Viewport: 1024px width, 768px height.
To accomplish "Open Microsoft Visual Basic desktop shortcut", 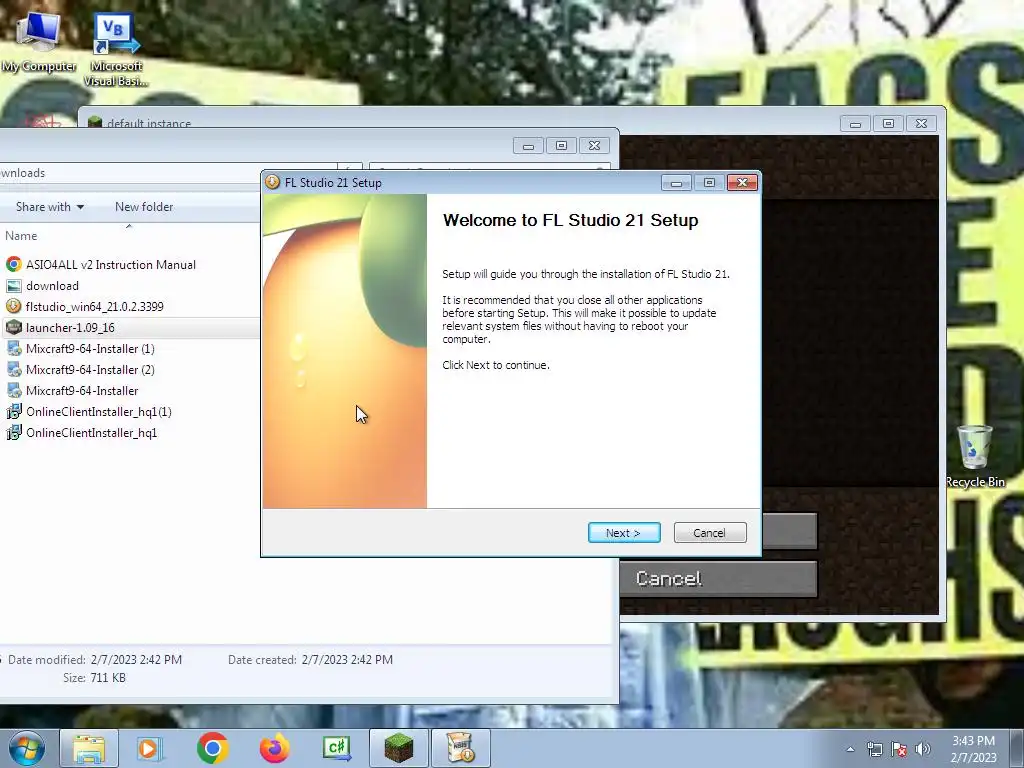I will [116, 50].
